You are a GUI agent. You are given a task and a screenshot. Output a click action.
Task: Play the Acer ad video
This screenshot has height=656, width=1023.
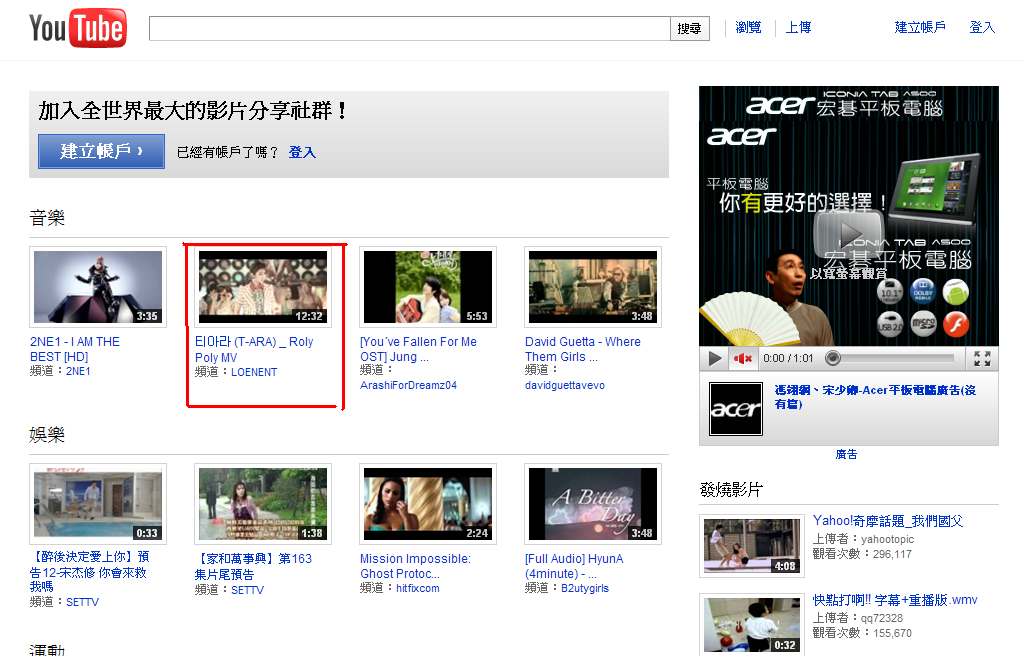(715, 358)
